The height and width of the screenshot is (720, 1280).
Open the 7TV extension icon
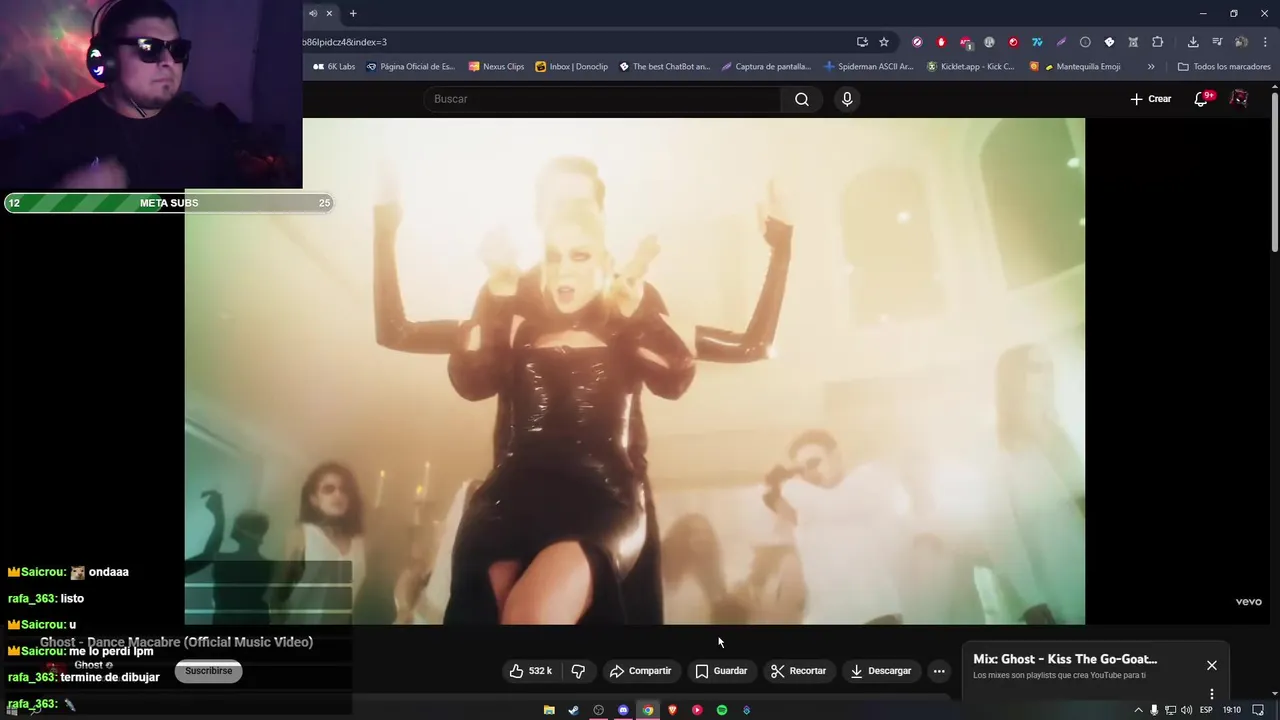click(1037, 42)
